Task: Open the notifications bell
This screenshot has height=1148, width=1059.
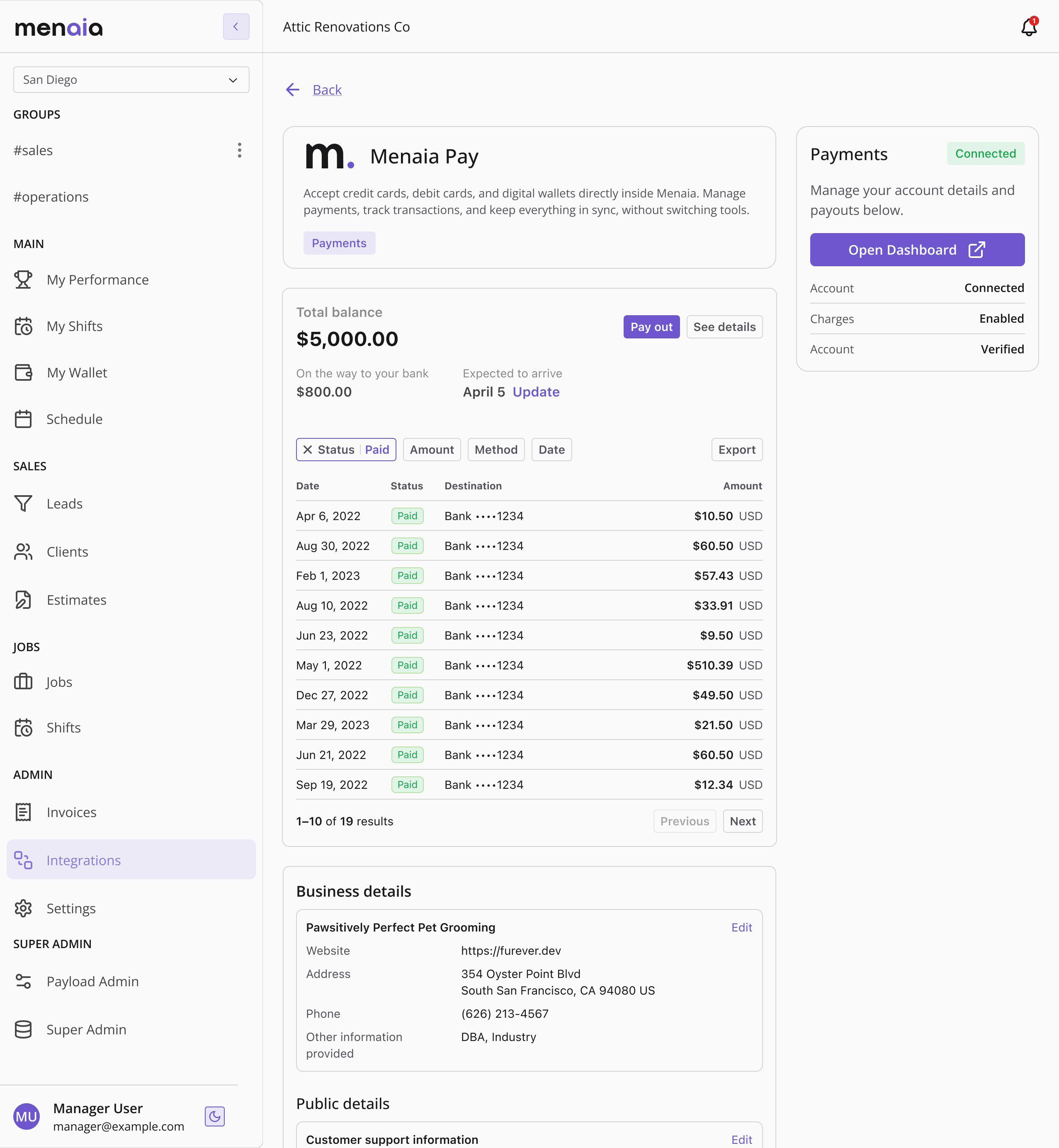Action: pyautogui.click(x=1029, y=27)
